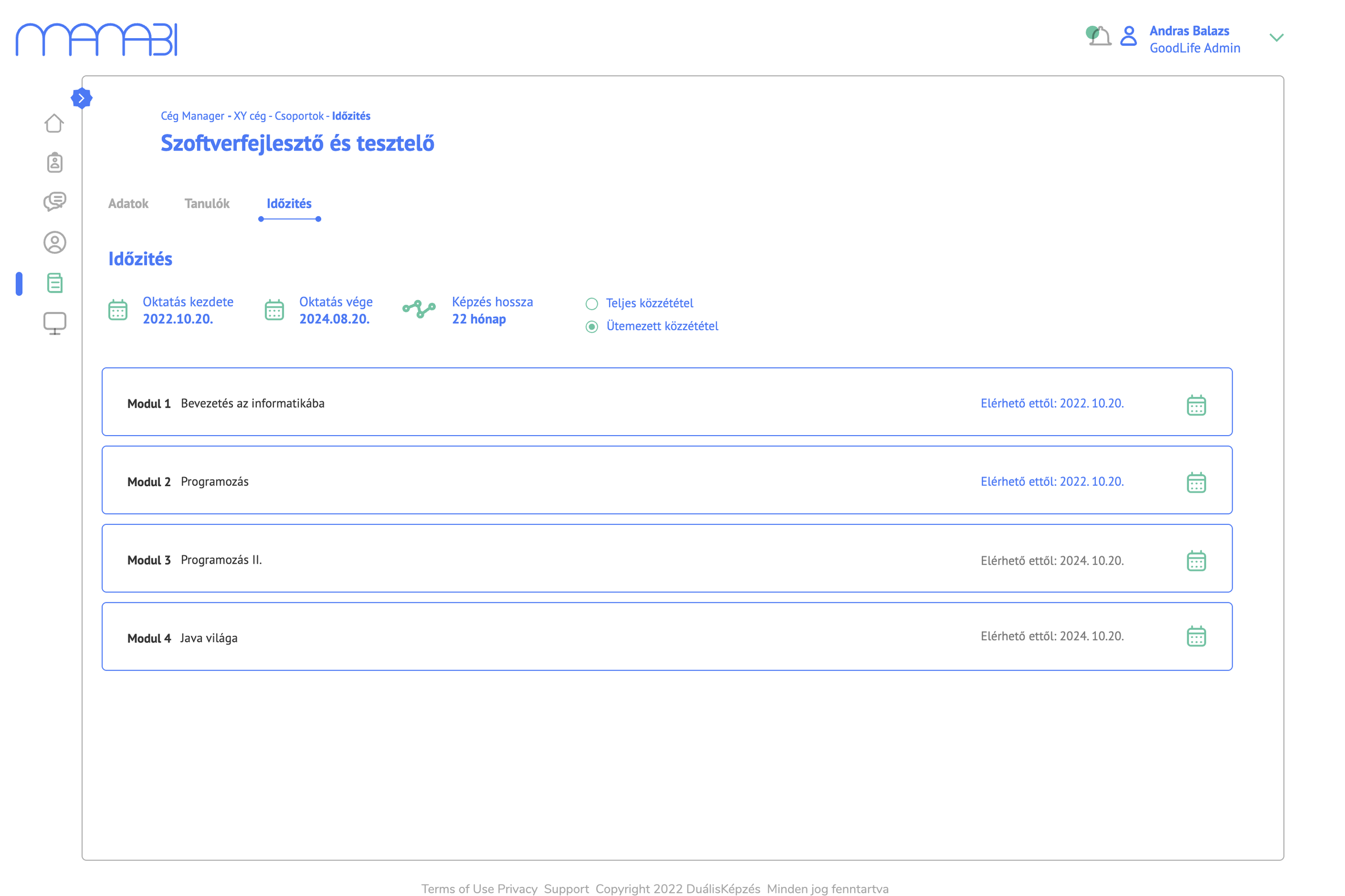Image resolution: width=1345 pixels, height=896 pixels.
Task: Click Oktatás kezdete calendar icon
Action: coord(118,310)
